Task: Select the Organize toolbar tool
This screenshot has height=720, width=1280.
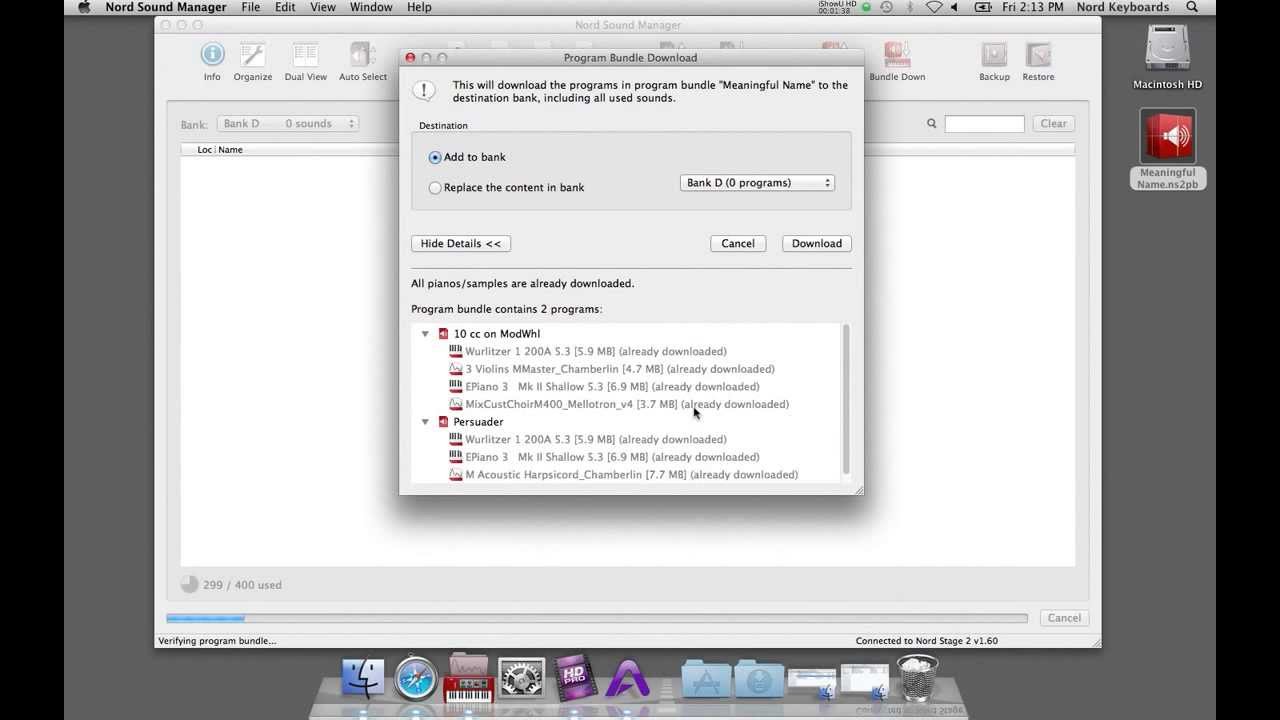Action: click(x=253, y=61)
